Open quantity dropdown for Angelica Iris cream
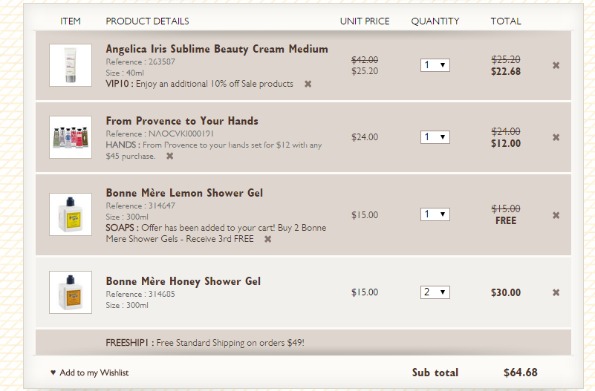This screenshot has width=595, height=391. 435,65
